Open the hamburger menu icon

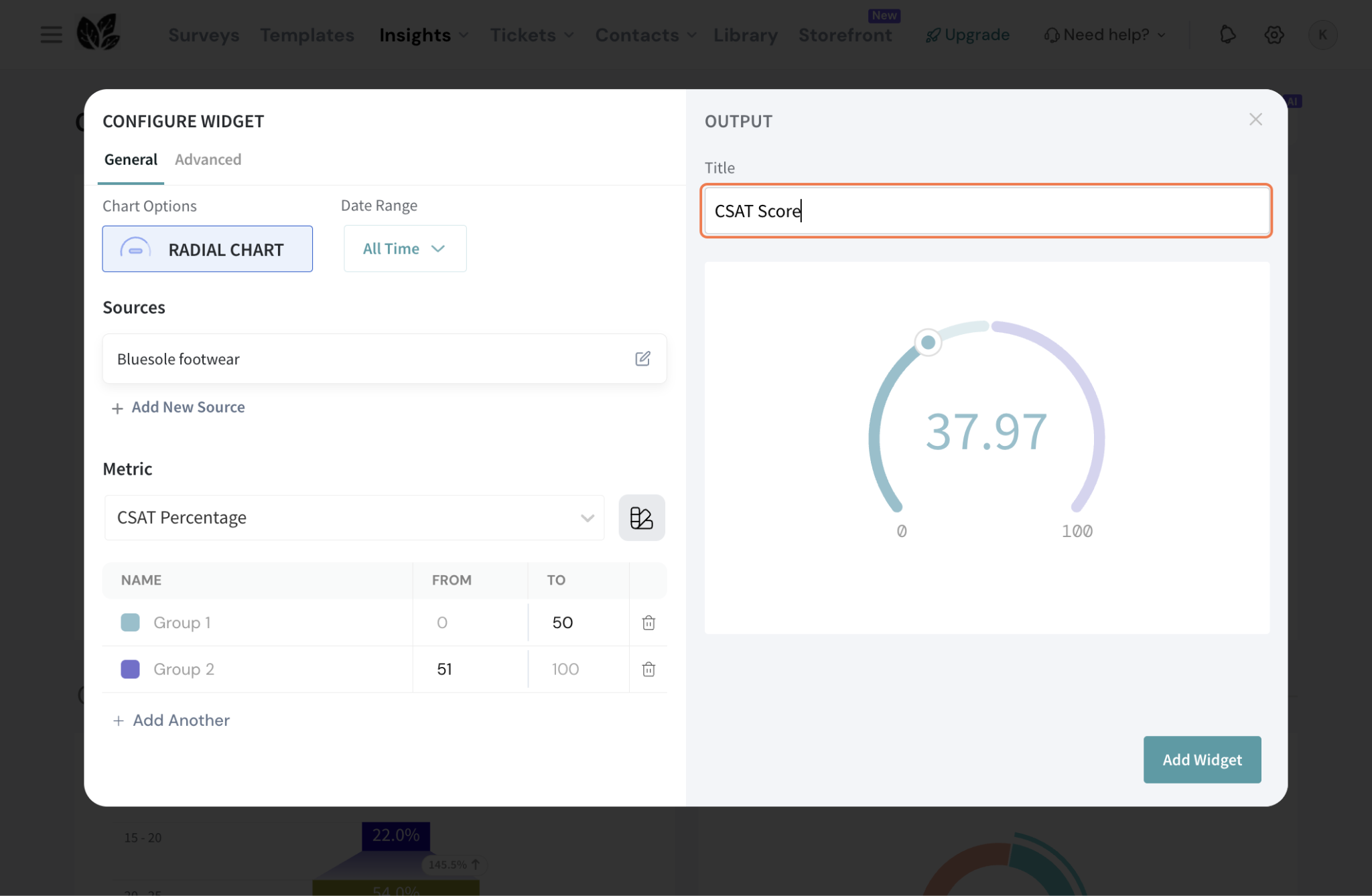[x=51, y=35]
